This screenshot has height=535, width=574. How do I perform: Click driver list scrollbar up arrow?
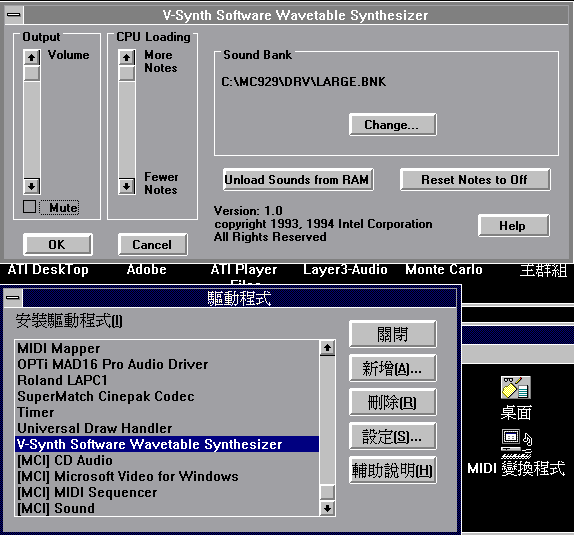tap(327, 348)
